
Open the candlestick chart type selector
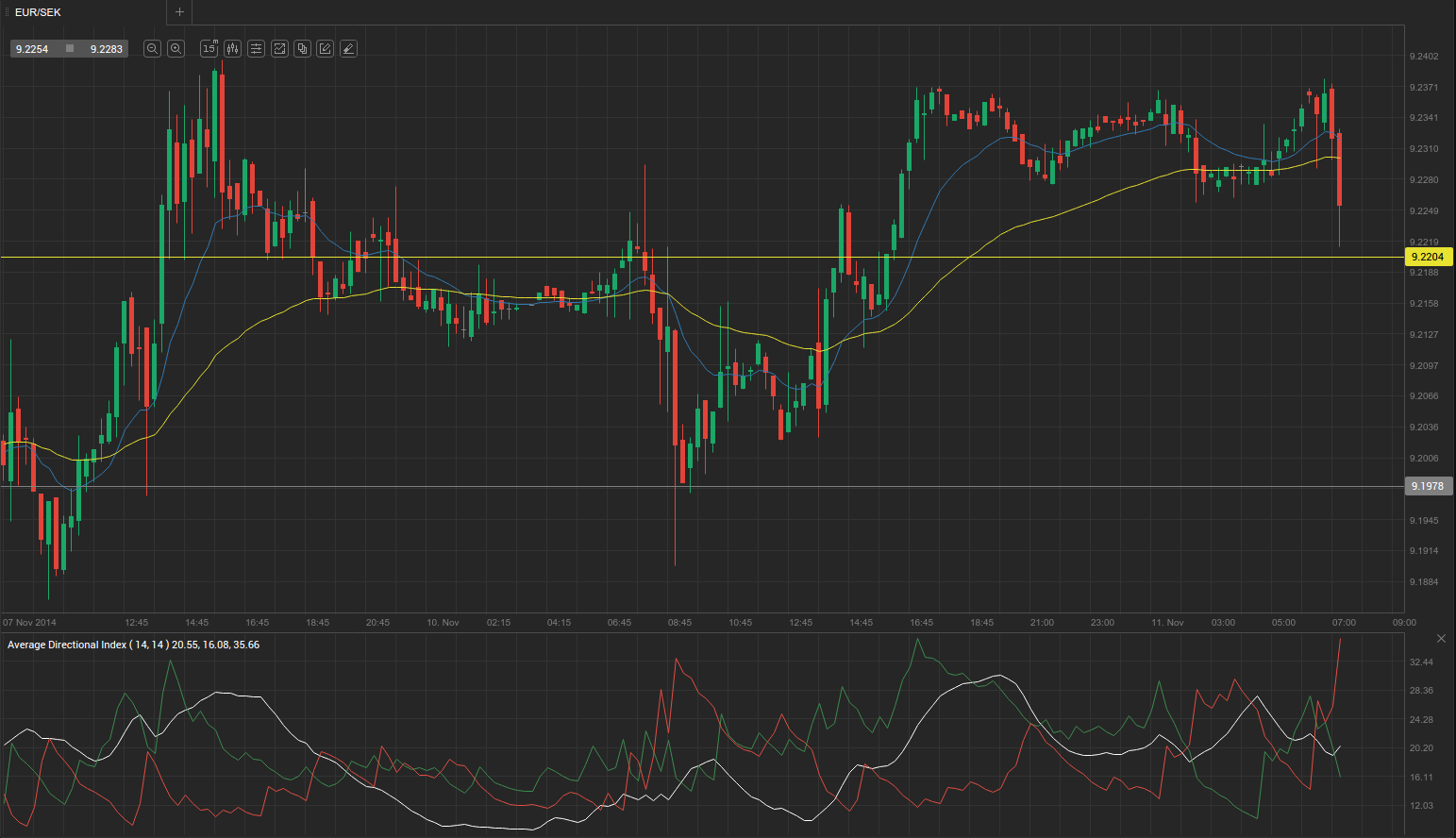tap(232, 49)
